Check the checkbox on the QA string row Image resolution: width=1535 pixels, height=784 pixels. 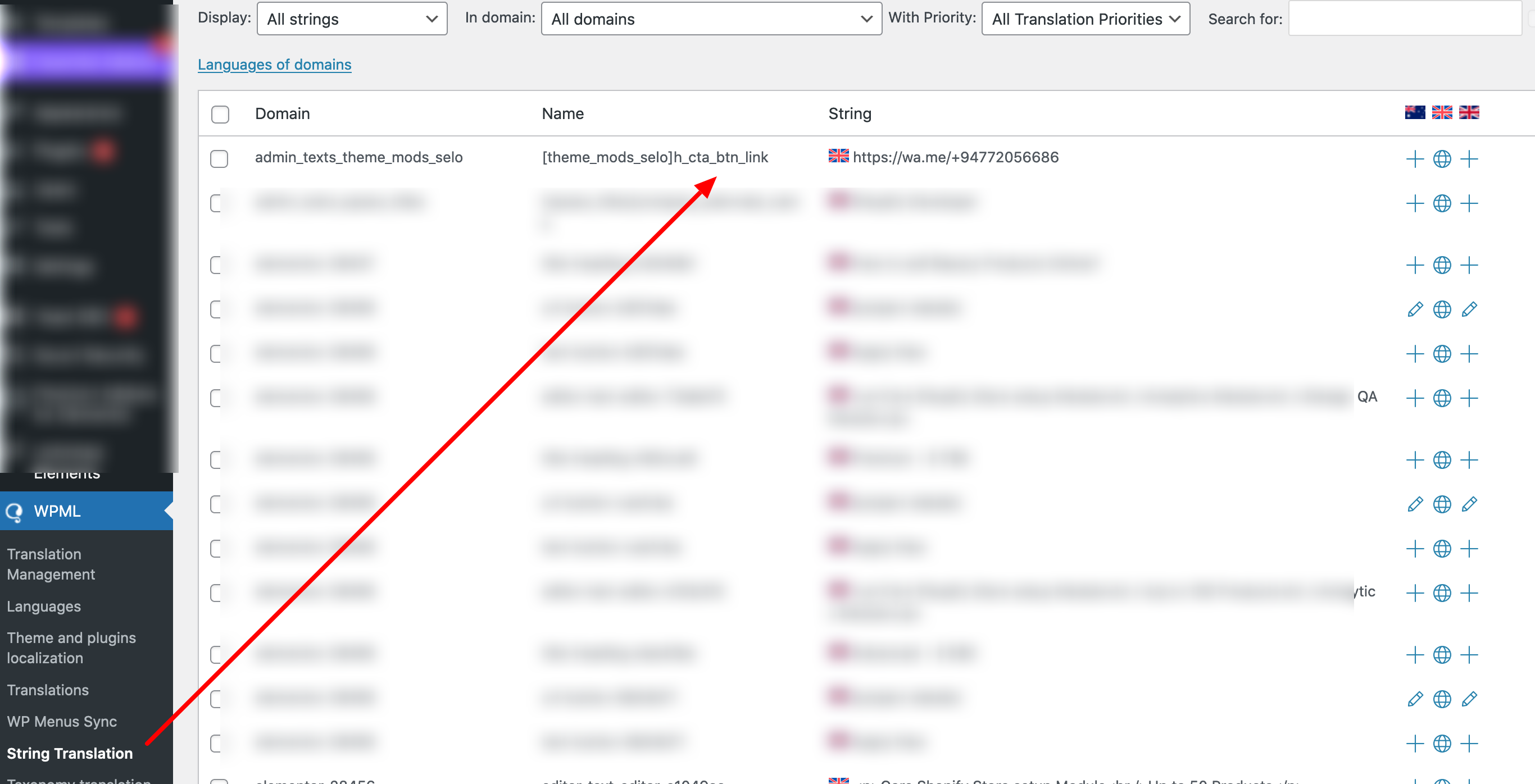[x=217, y=398]
